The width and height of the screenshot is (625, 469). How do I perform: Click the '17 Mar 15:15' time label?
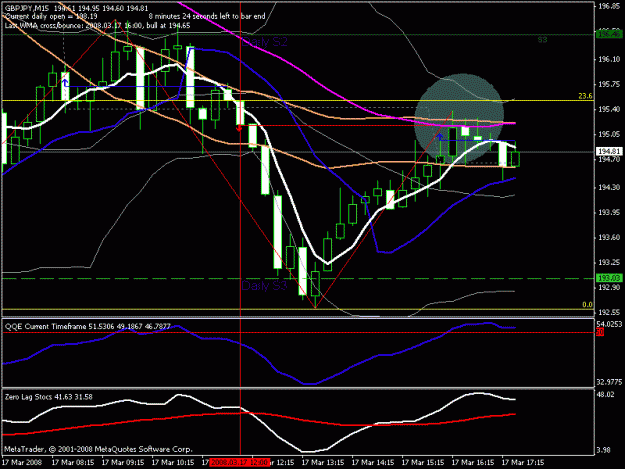coord(423,463)
